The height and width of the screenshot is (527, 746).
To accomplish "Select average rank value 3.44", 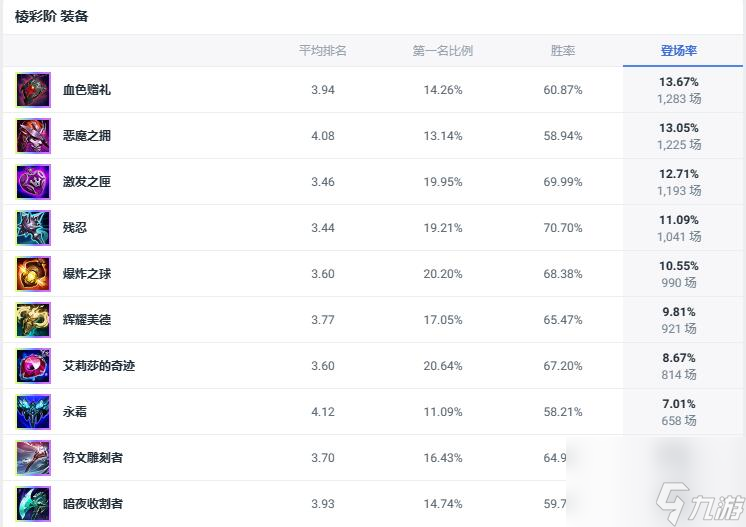I will tap(323, 228).
